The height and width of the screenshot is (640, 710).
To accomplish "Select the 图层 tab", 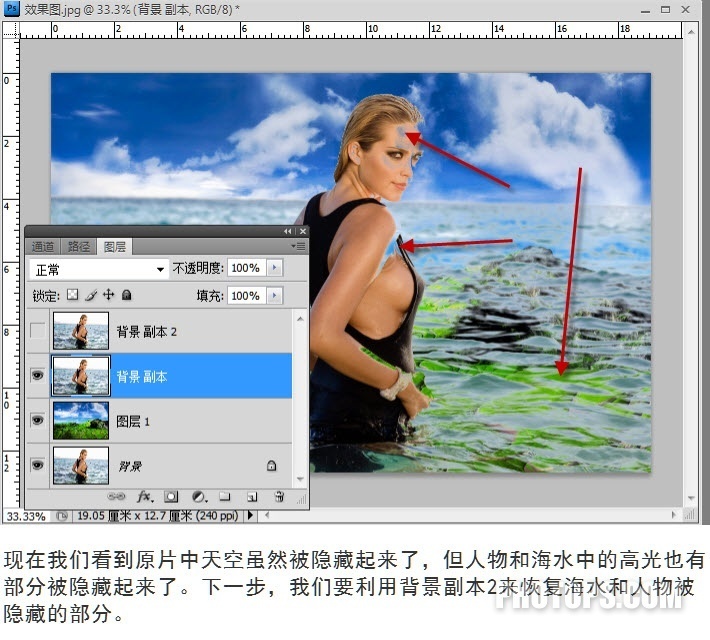I will pos(115,247).
